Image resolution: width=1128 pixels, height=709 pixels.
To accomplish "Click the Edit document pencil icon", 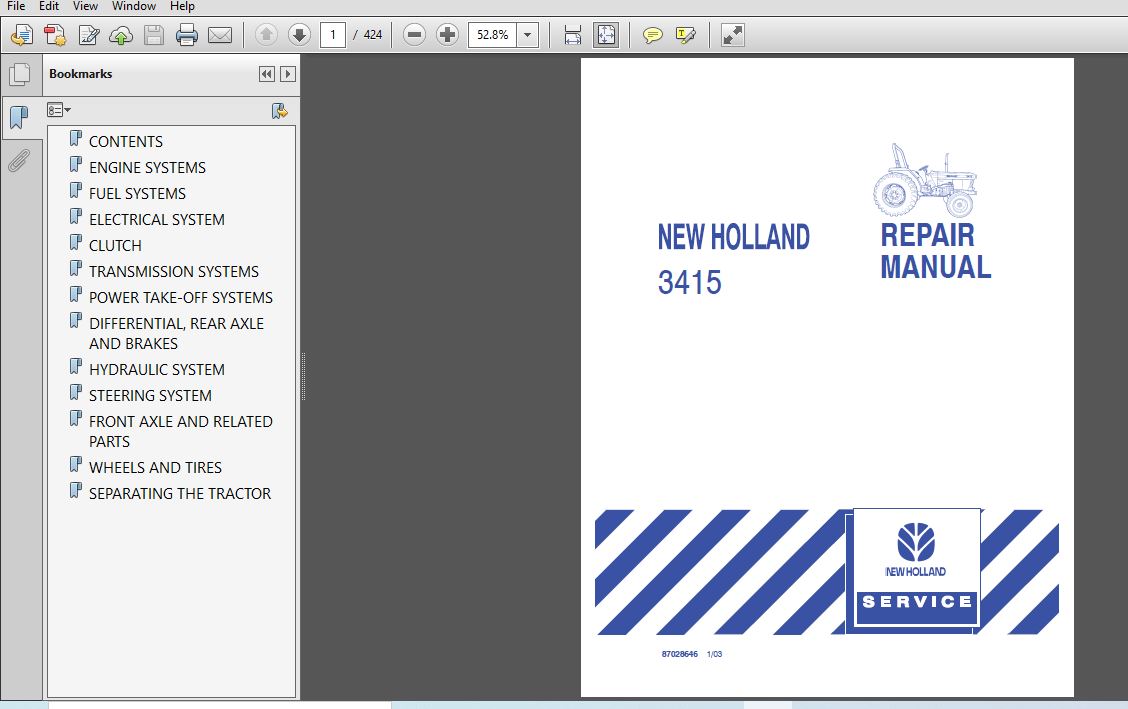I will pyautogui.click(x=88, y=35).
